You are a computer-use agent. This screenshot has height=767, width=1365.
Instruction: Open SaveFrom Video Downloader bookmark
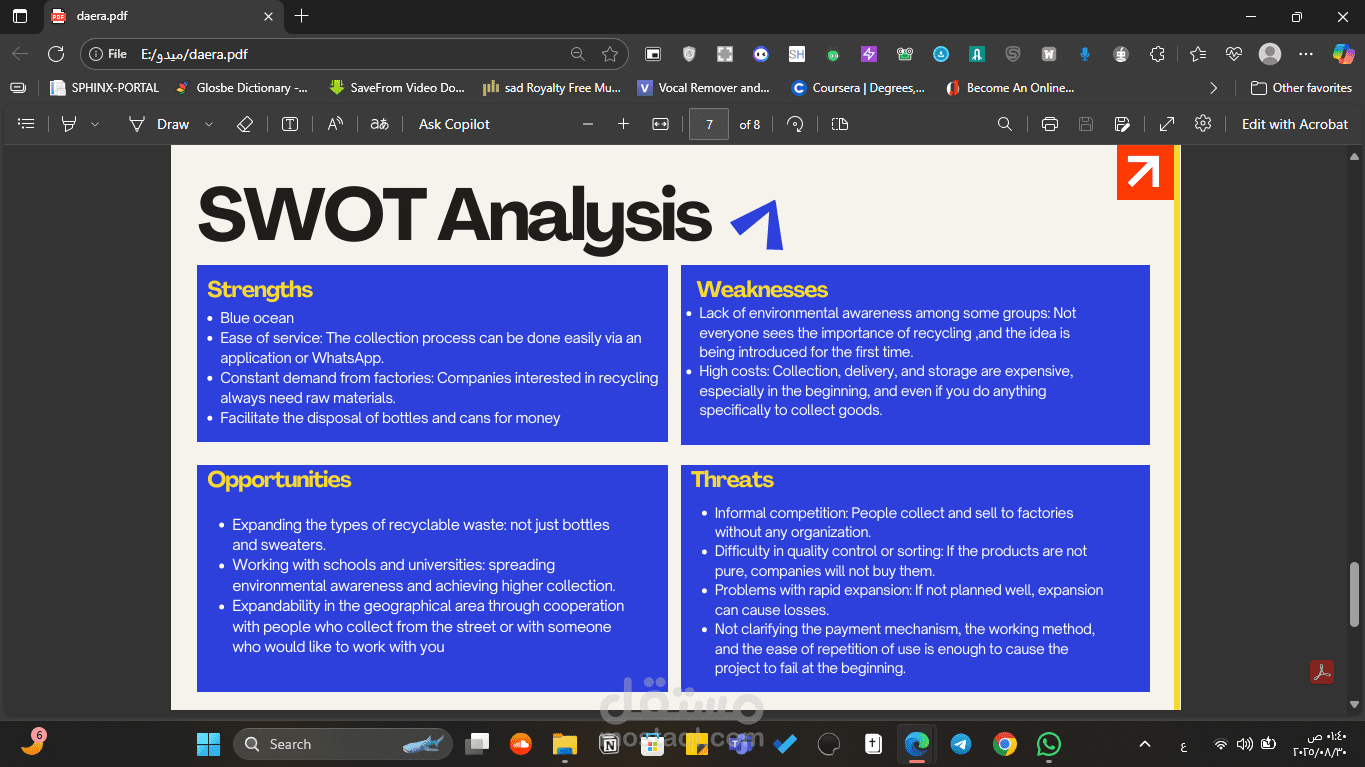click(x=397, y=88)
